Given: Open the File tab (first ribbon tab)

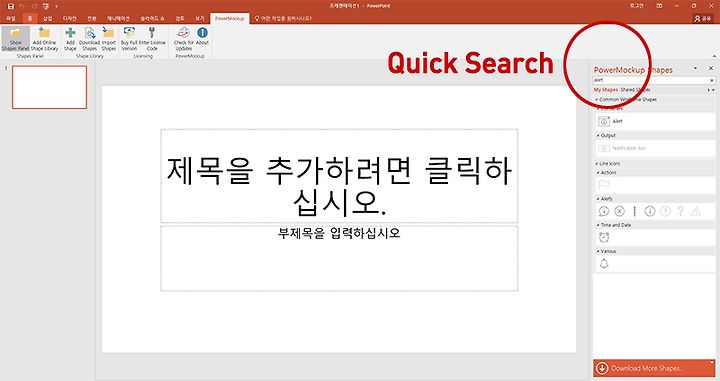Looking at the screenshot, I should pyautogui.click(x=11, y=18).
